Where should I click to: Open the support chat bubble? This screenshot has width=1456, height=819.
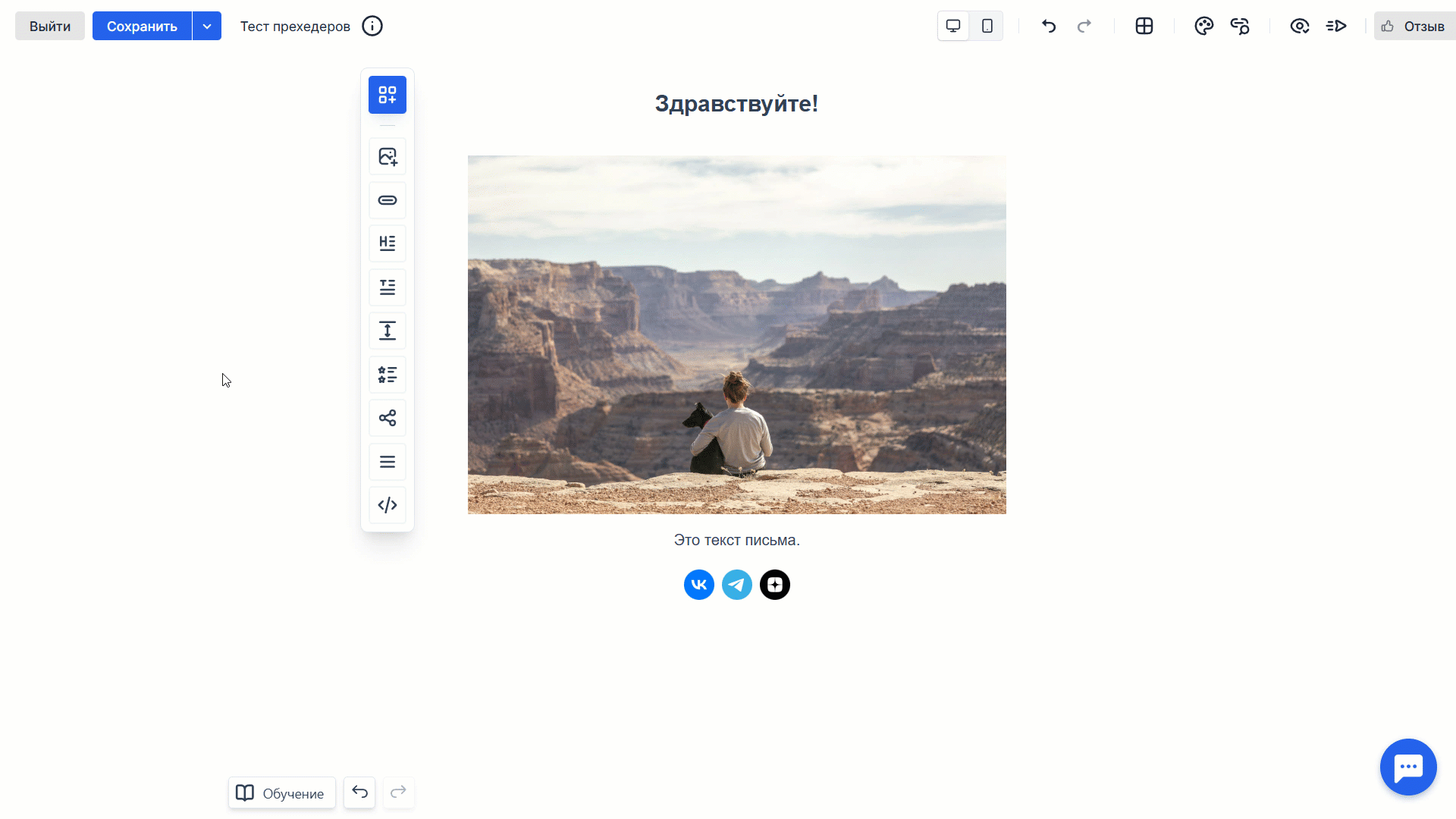[1408, 767]
